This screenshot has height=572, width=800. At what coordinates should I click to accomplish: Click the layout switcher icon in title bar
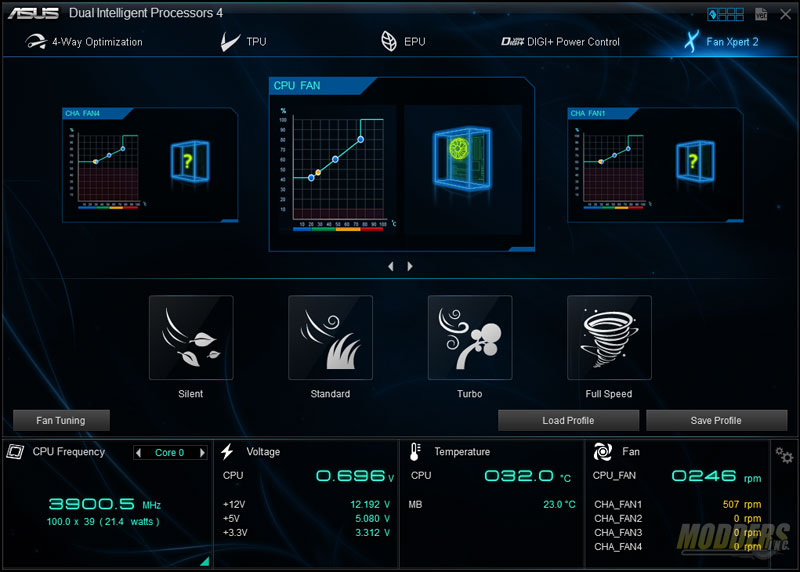coord(726,14)
